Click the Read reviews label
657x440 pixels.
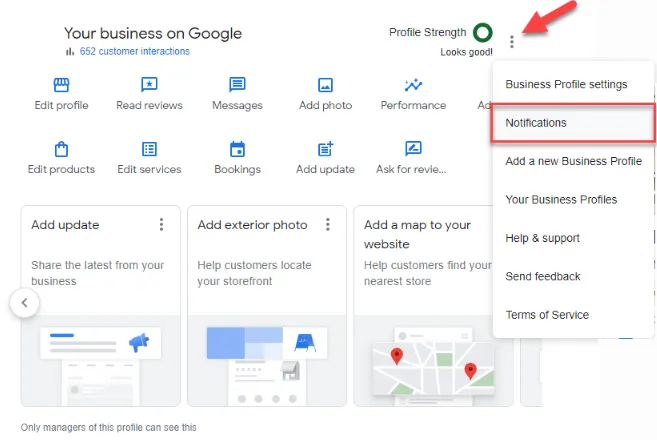point(150,105)
